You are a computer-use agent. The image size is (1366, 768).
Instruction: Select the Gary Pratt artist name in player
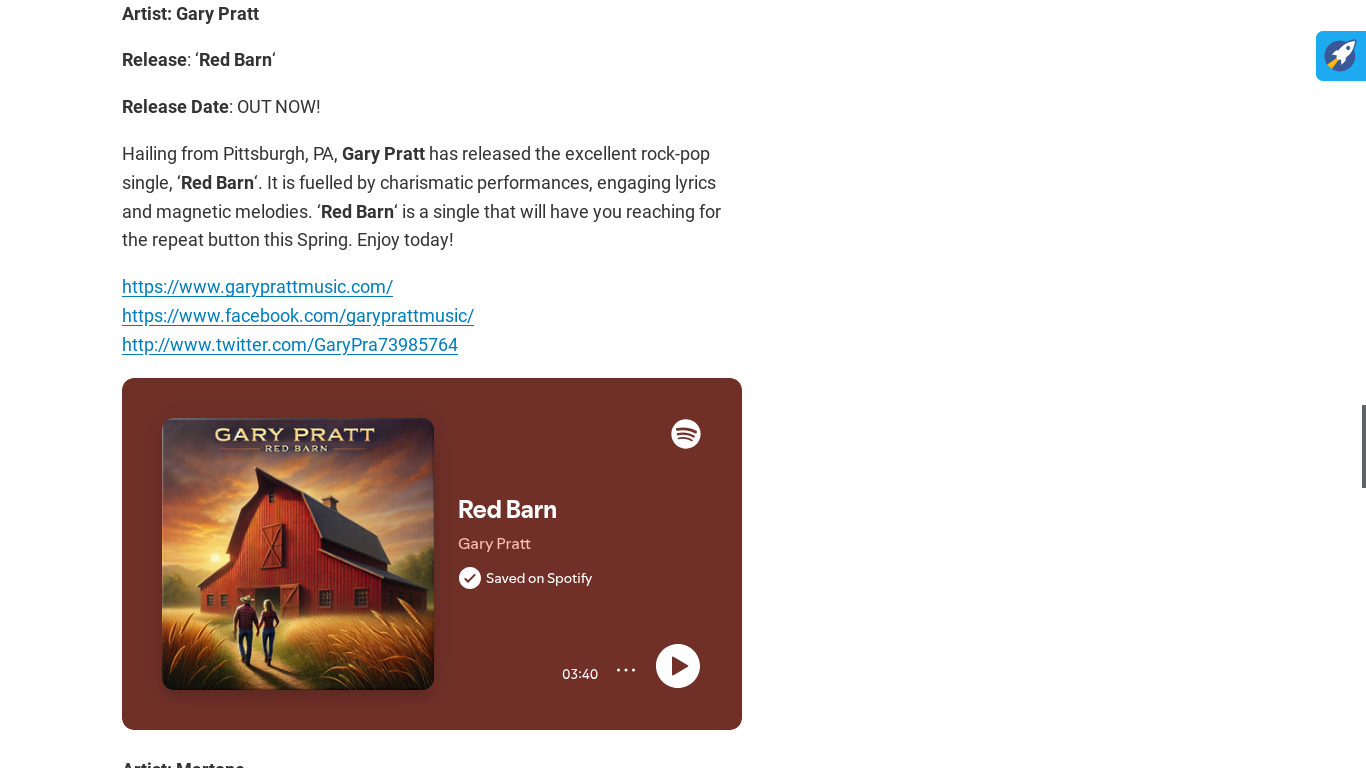(494, 544)
